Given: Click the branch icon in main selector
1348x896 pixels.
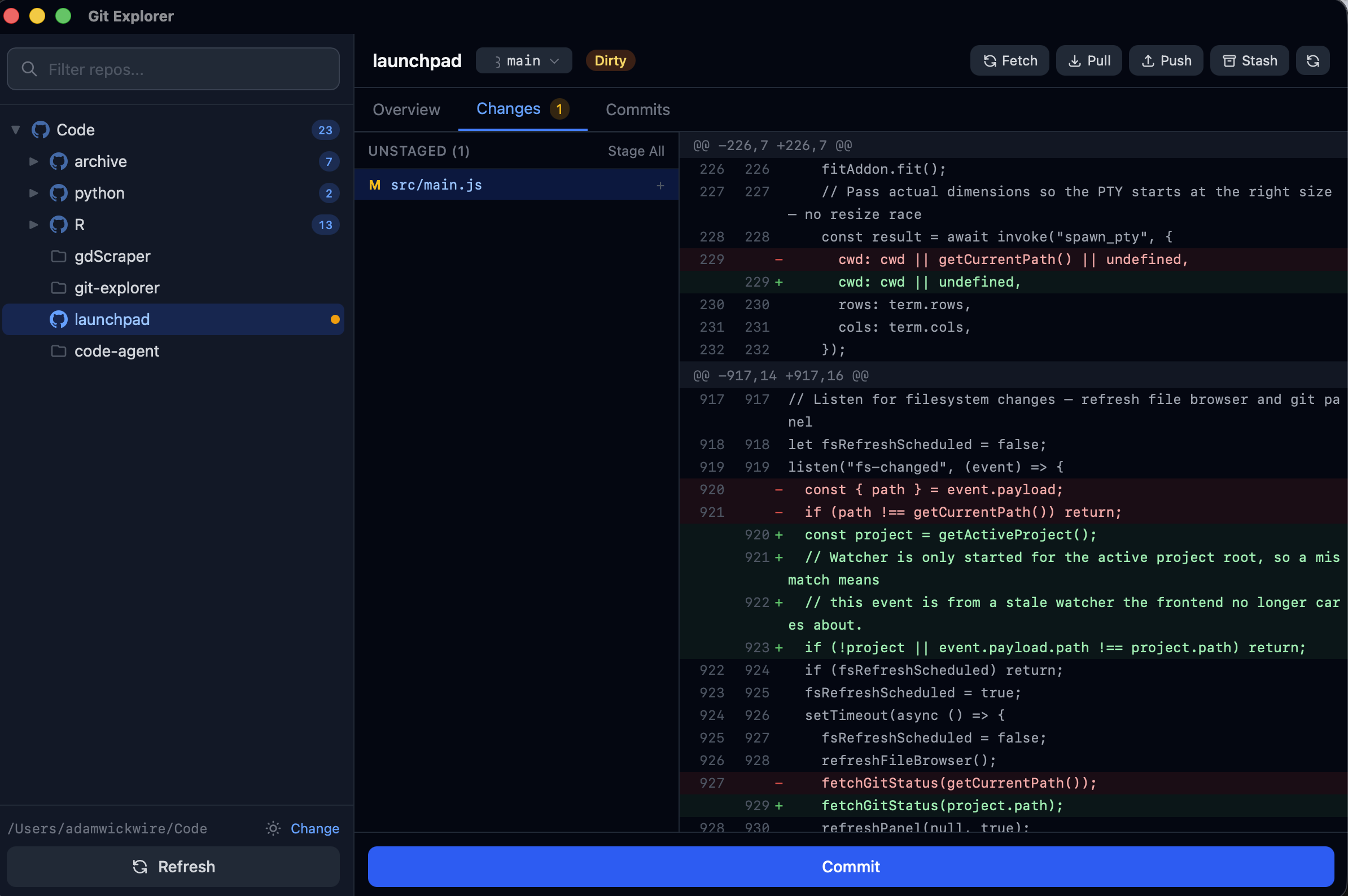Looking at the screenshot, I should pyautogui.click(x=497, y=61).
